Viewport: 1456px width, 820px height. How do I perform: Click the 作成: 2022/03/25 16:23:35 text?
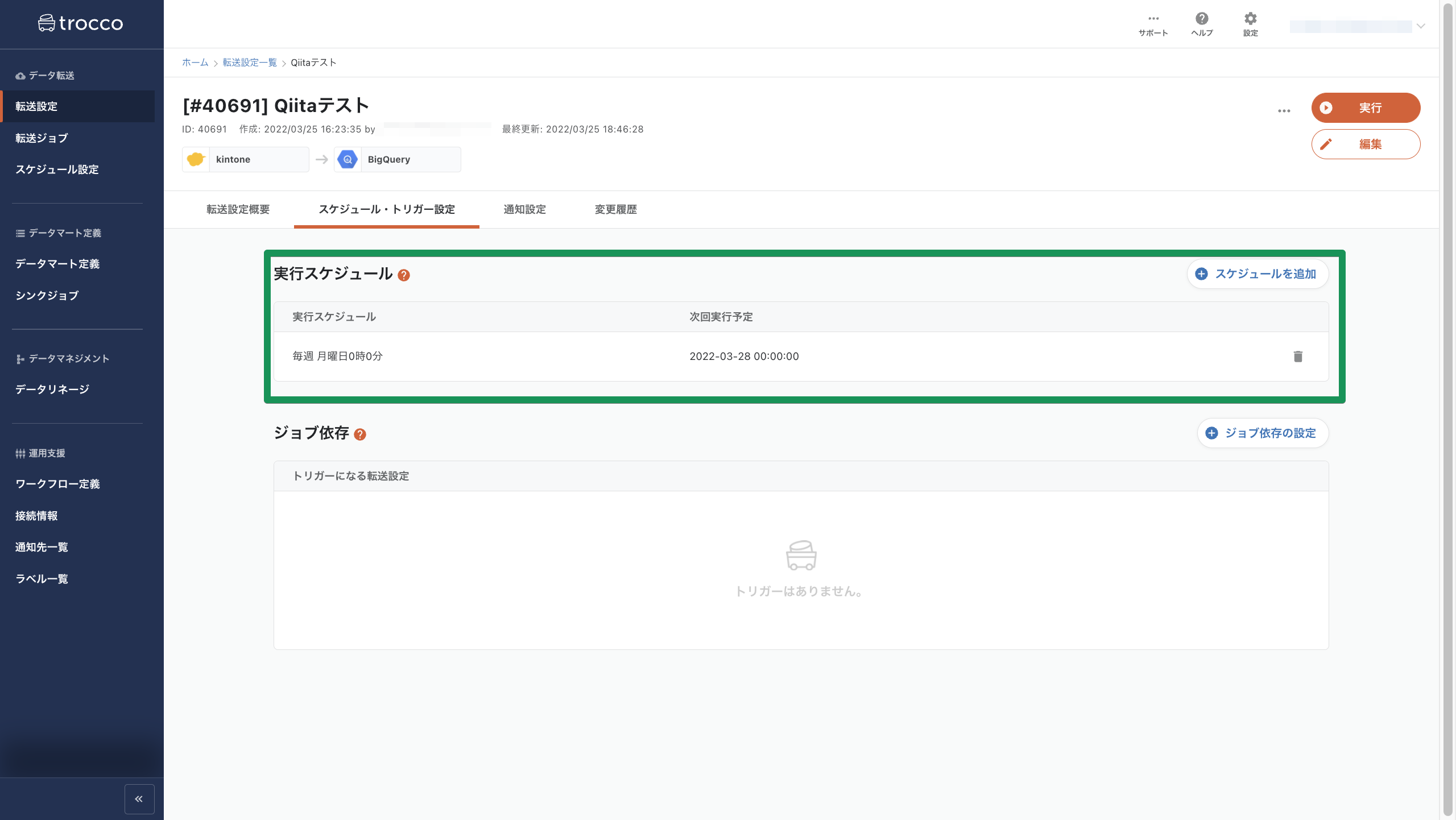300,130
